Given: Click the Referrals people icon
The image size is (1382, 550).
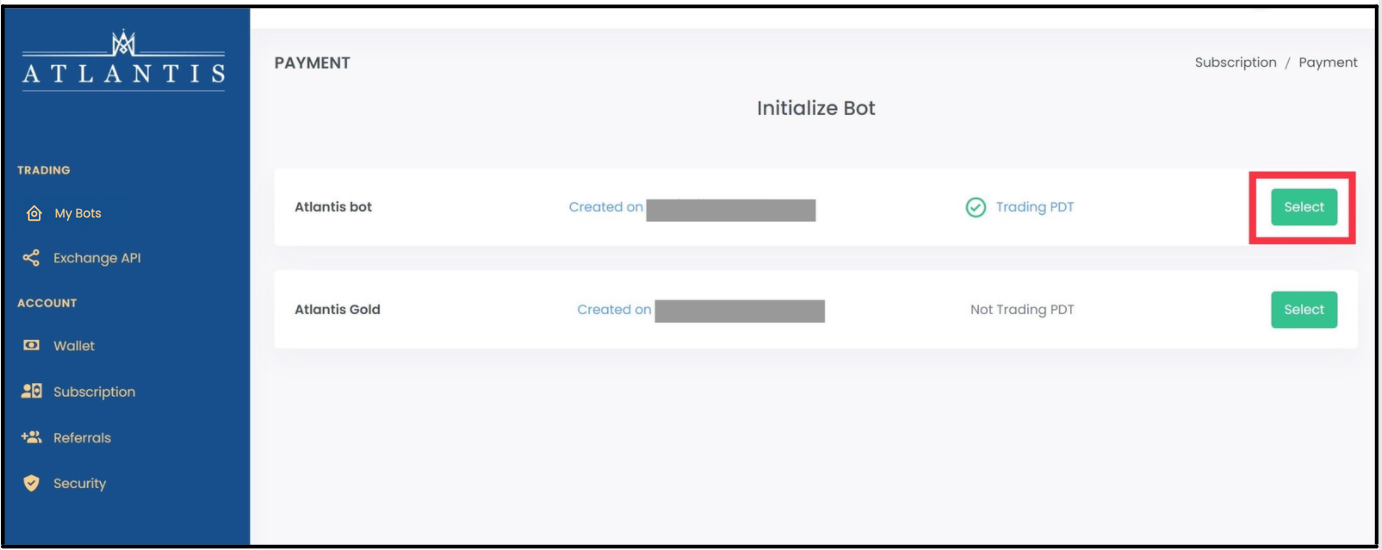Looking at the screenshot, I should pyautogui.click(x=32, y=437).
